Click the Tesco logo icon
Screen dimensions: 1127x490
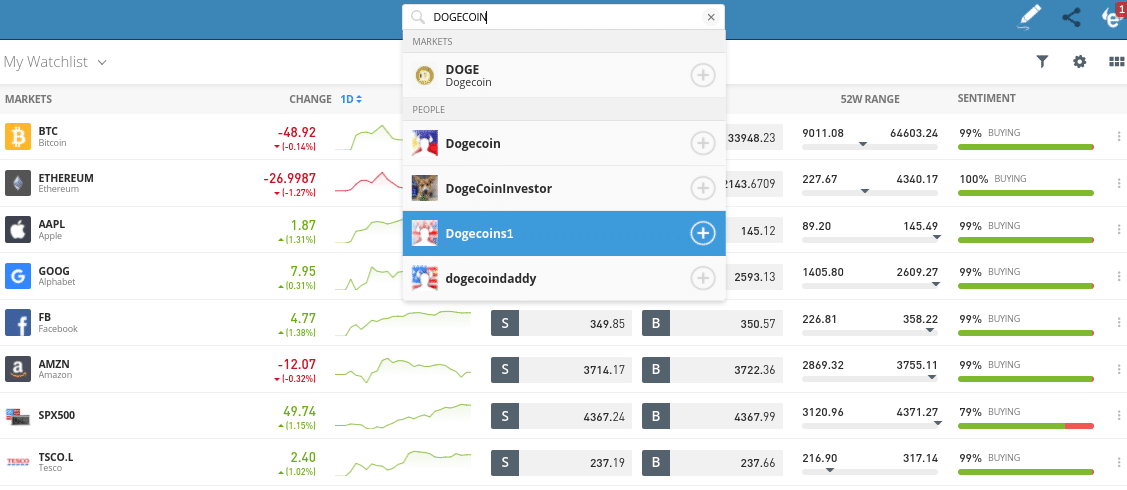[18, 461]
